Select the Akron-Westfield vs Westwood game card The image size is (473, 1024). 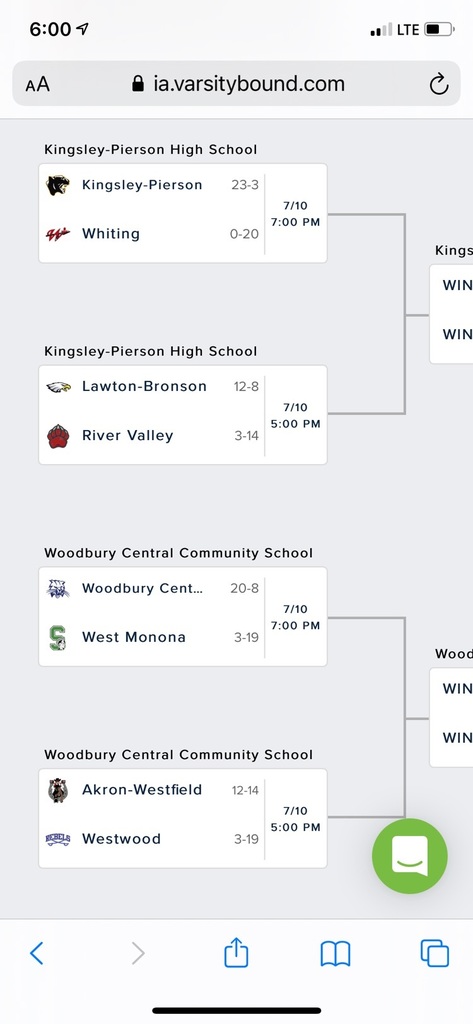pos(183,818)
